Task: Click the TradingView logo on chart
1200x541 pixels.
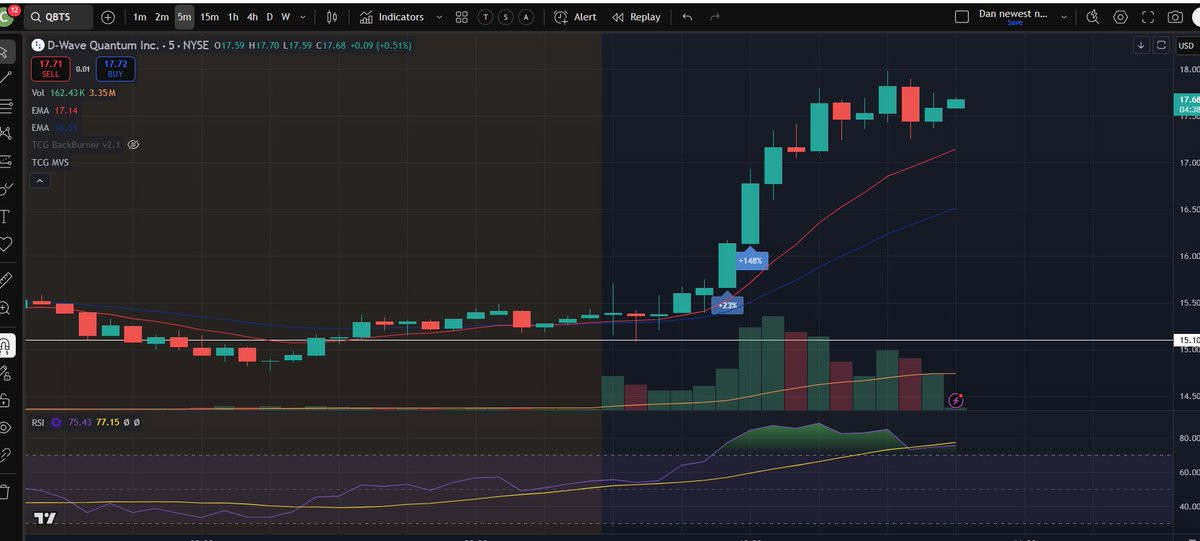Action: [44, 518]
